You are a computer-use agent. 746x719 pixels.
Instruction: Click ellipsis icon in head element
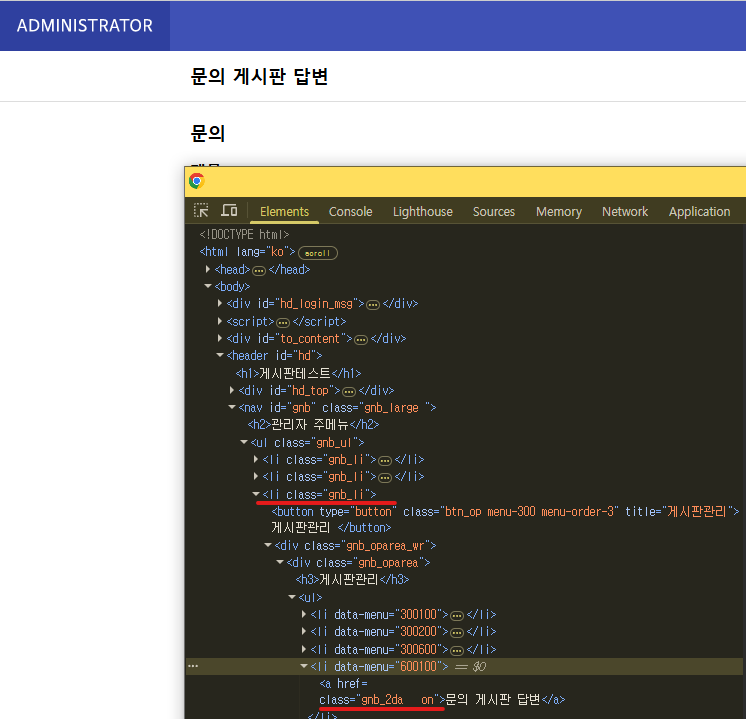click(259, 271)
